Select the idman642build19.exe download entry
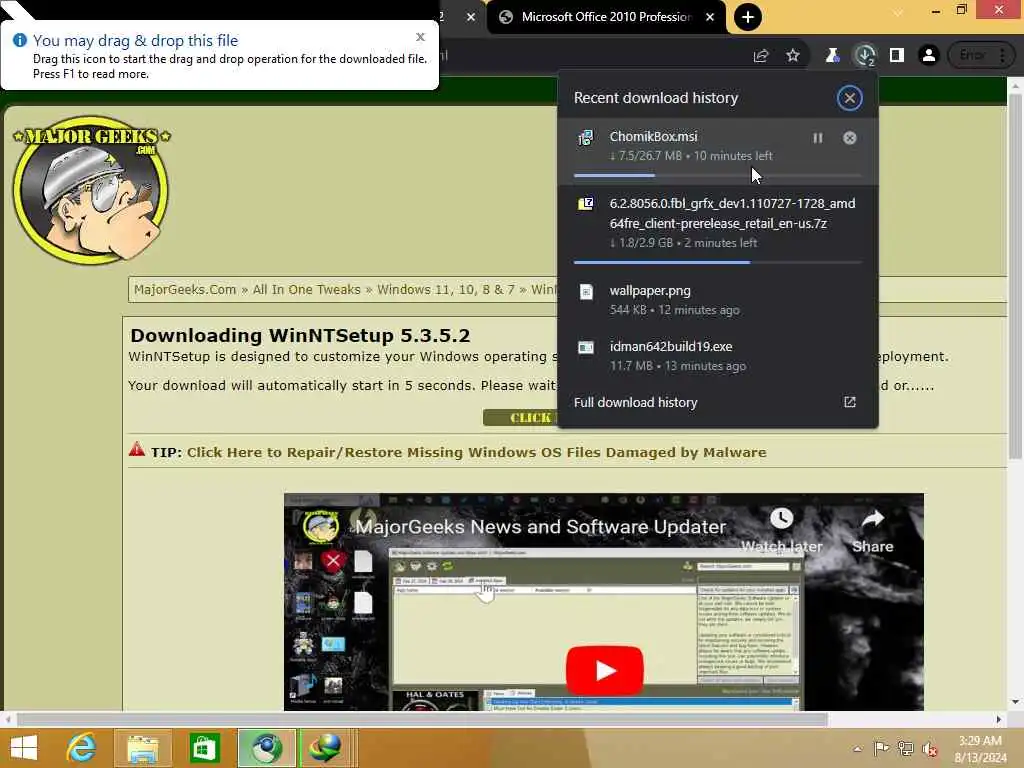 click(718, 356)
